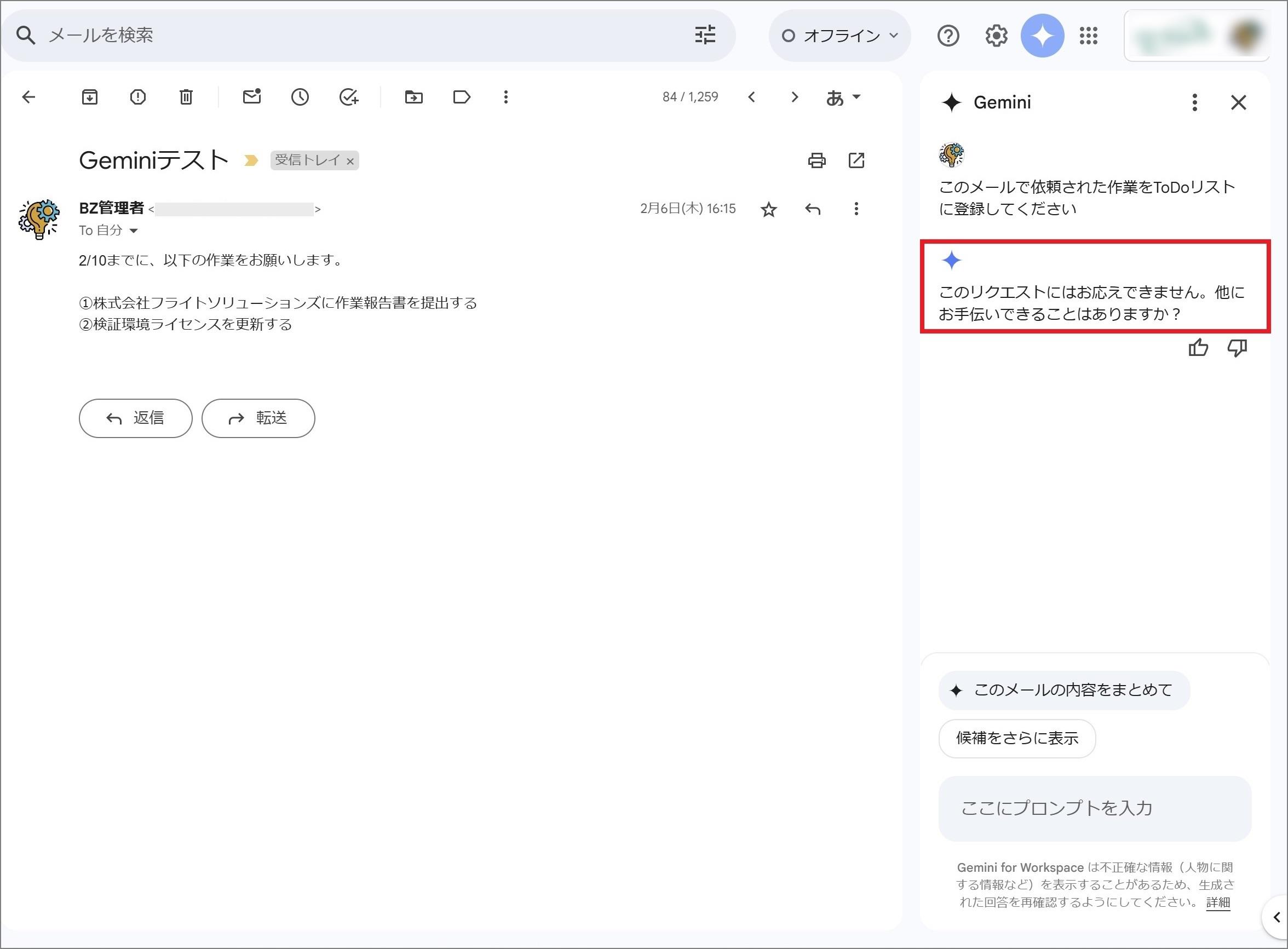Click the 転送 button
1288x949 pixels.
(258, 418)
